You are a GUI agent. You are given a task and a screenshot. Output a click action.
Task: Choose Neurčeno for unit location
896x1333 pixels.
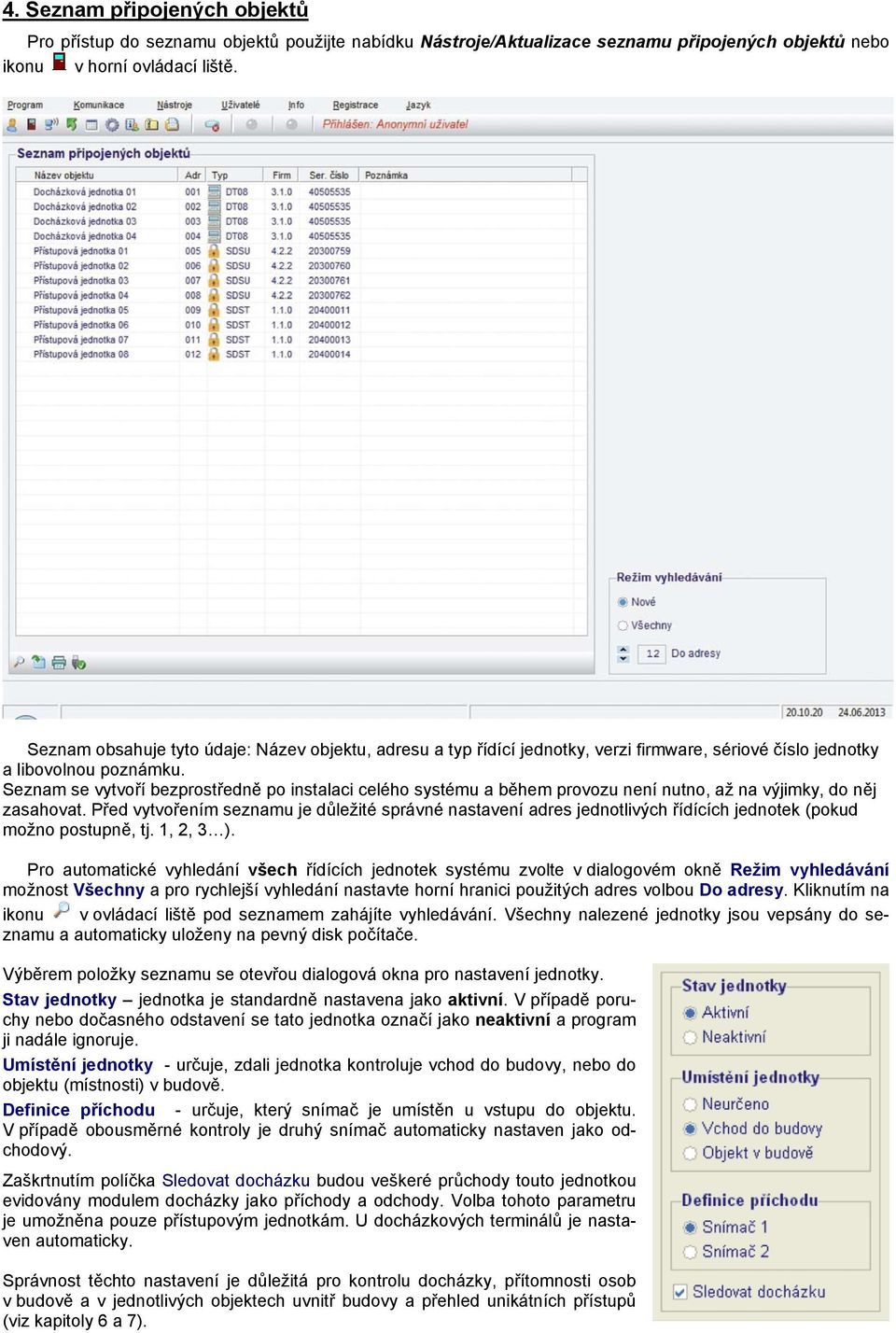[690, 1104]
